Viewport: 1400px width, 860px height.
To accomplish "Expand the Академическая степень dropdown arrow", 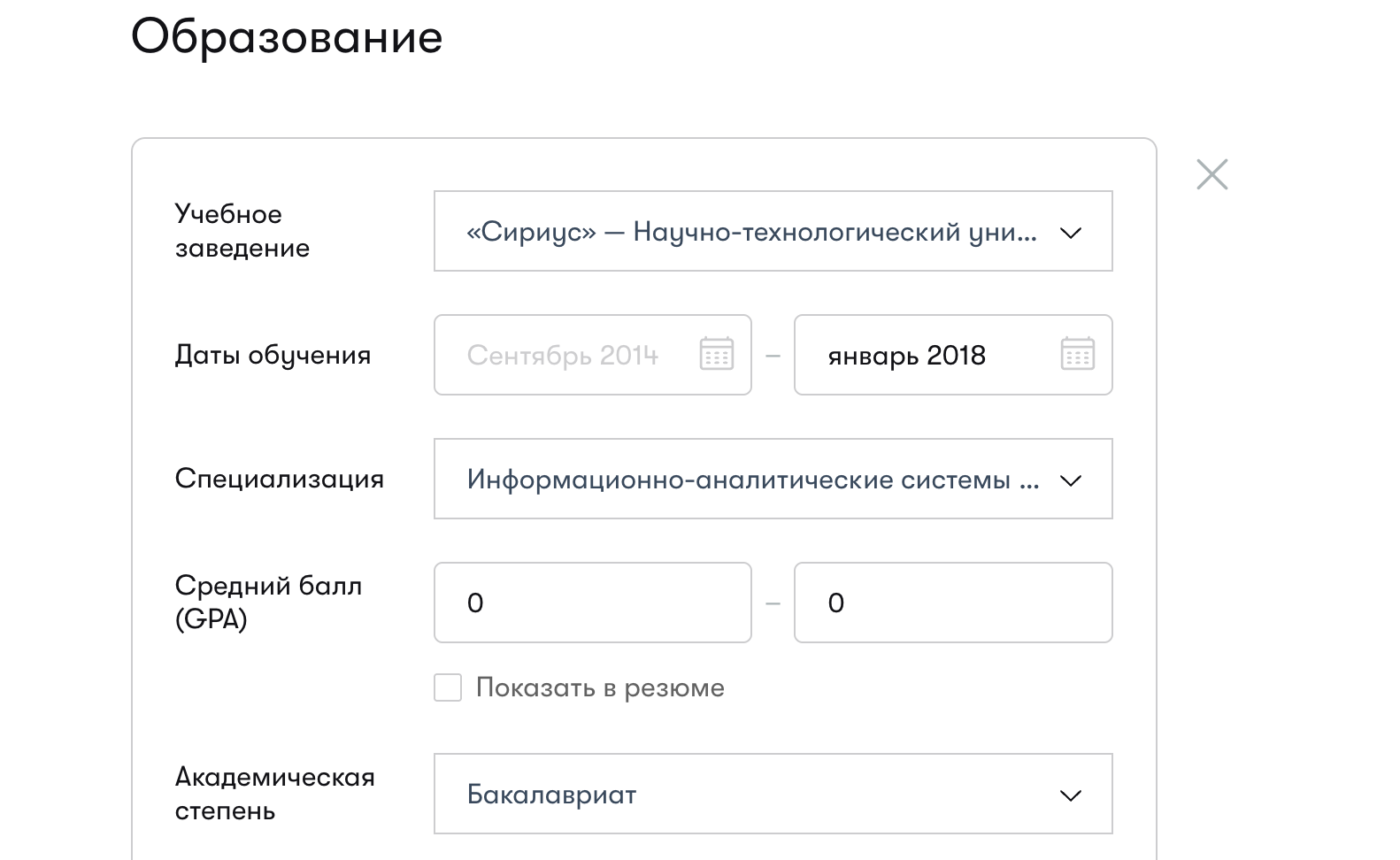I will 1071,795.
